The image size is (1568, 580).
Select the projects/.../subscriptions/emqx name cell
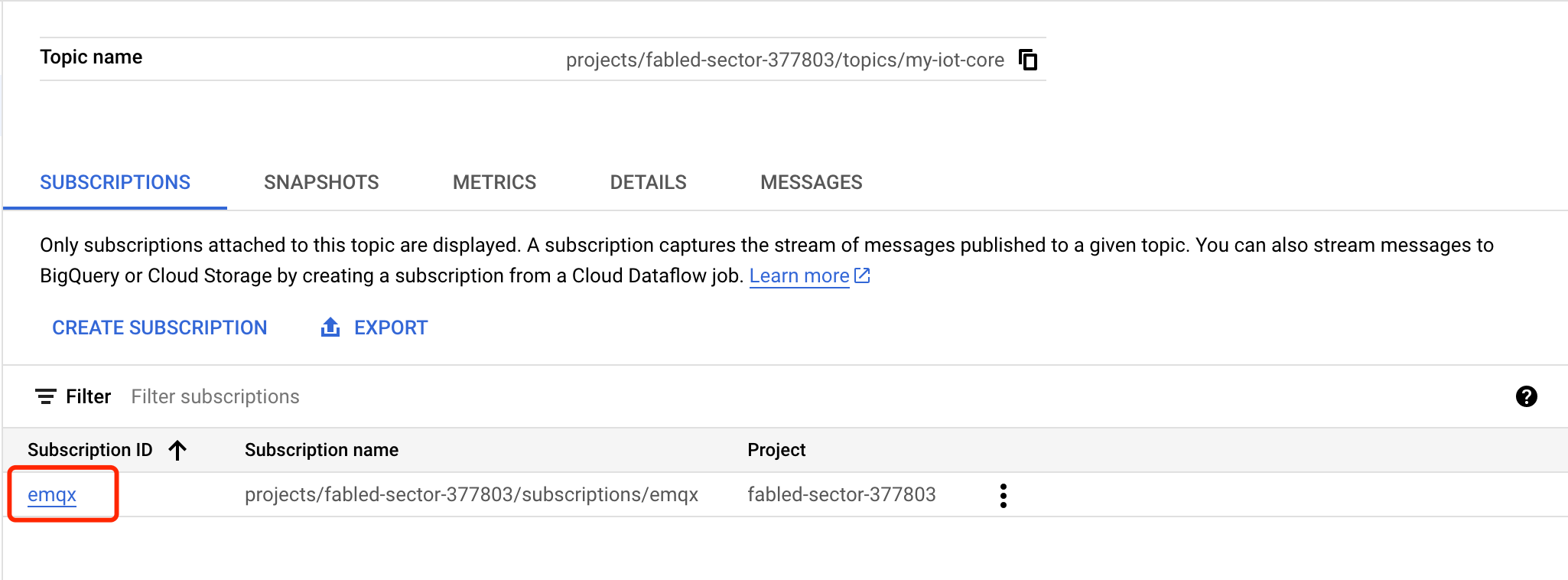click(471, 495)
